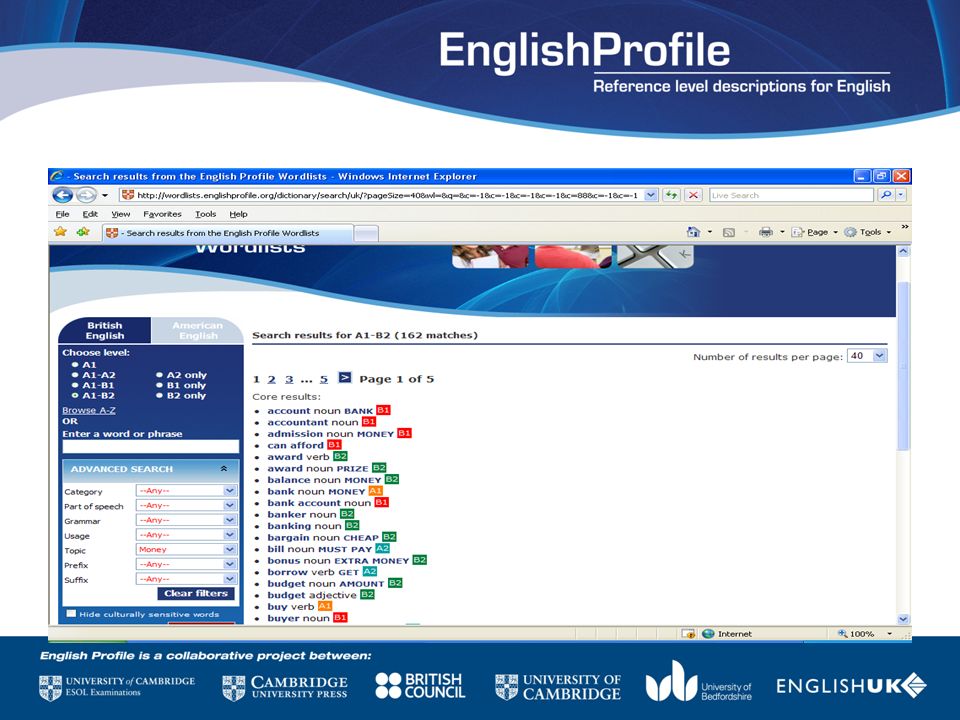Screen dimensions: 960x720
Task: Select the A1-B1 level radio button
Action: [75, 385]
